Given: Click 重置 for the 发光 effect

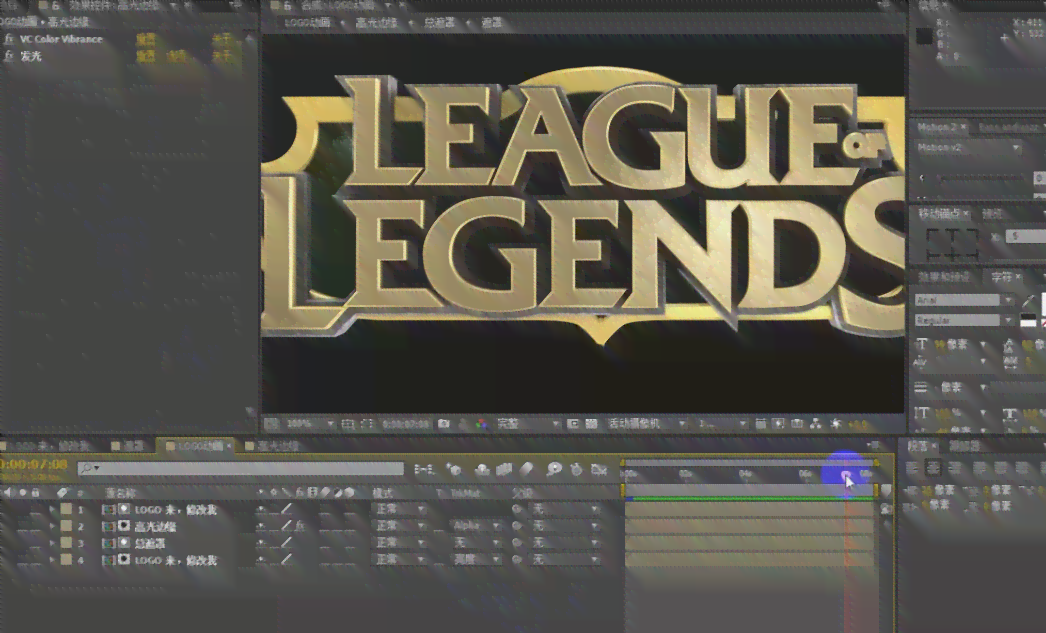Looking at the screenshot, I should tap(145, 56).
